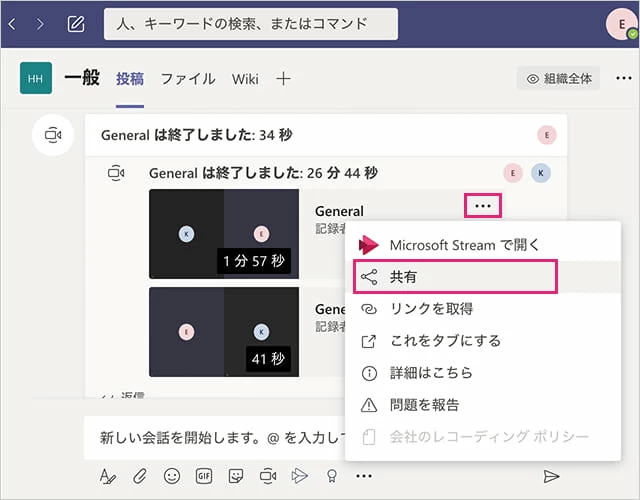640x500 pixels.
Task: Open channel more options at top right
Action: click(624, 78)
